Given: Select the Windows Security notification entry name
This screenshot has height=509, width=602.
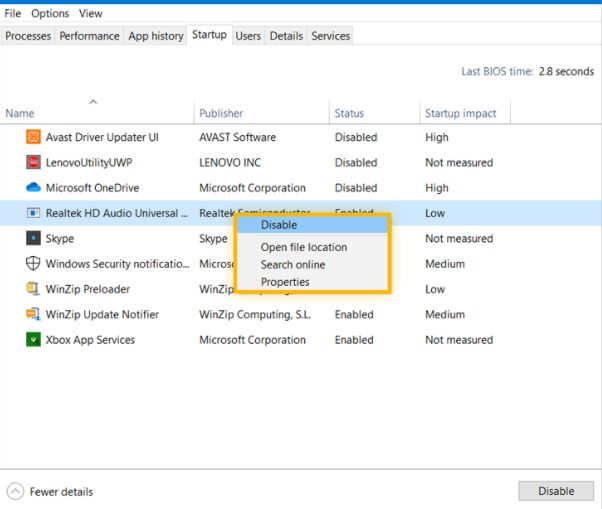Looking at the screenshot, I should pyautogui.click(x=117, y=264).
